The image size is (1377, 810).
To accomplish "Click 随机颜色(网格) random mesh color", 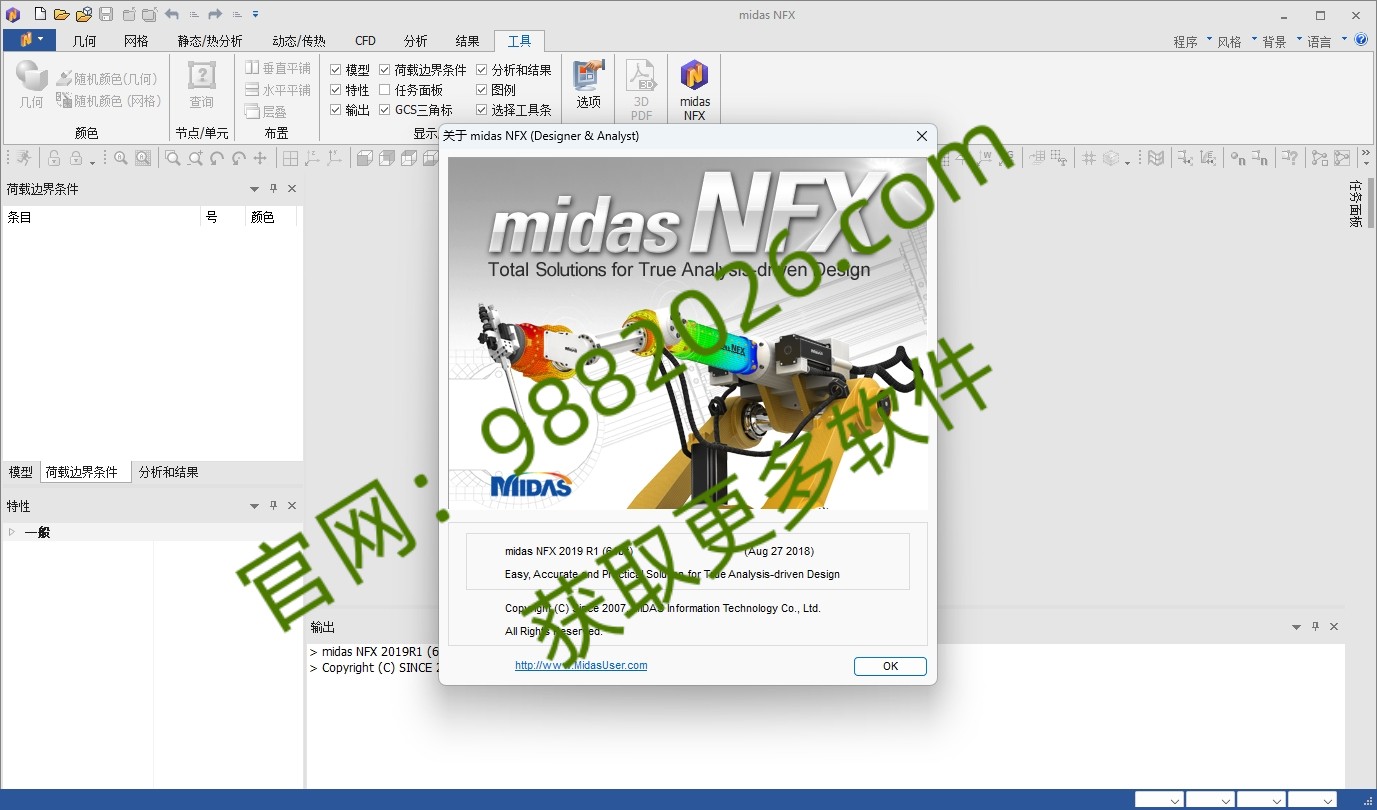I will click(x=109, y=100).
